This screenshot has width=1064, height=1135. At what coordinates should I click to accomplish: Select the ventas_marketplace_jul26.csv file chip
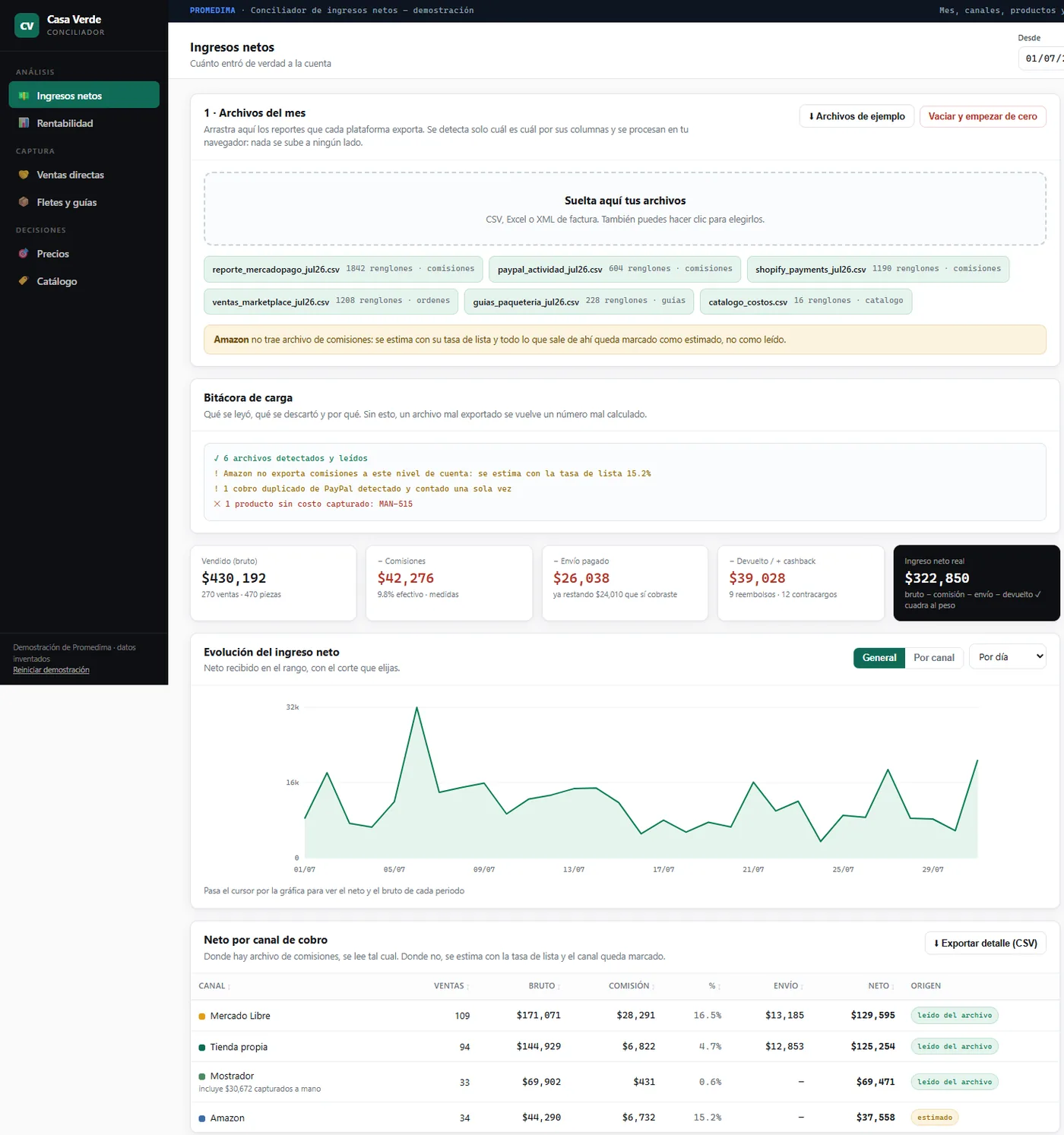pos(331,302)
